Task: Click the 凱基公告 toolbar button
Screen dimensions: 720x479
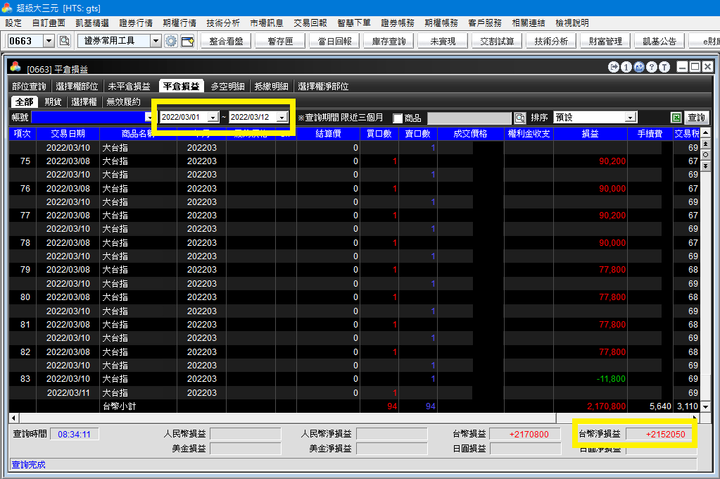Action: pyautogui.click(x=659, y=41)
